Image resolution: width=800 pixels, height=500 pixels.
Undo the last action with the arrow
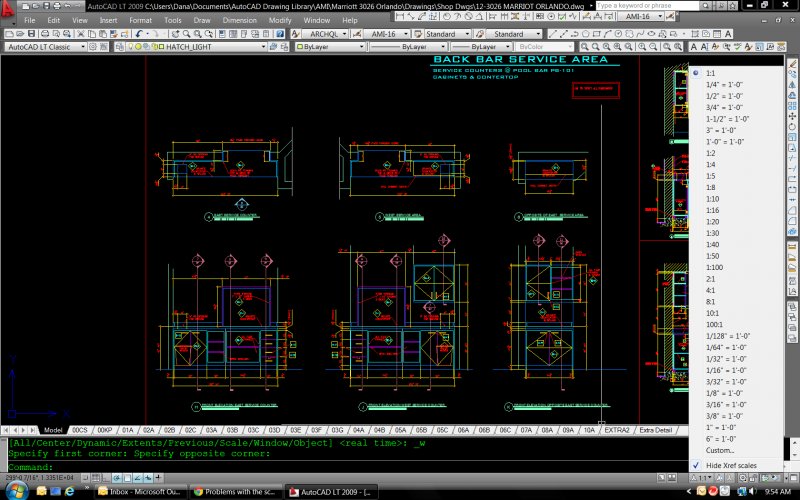(138, 34)
